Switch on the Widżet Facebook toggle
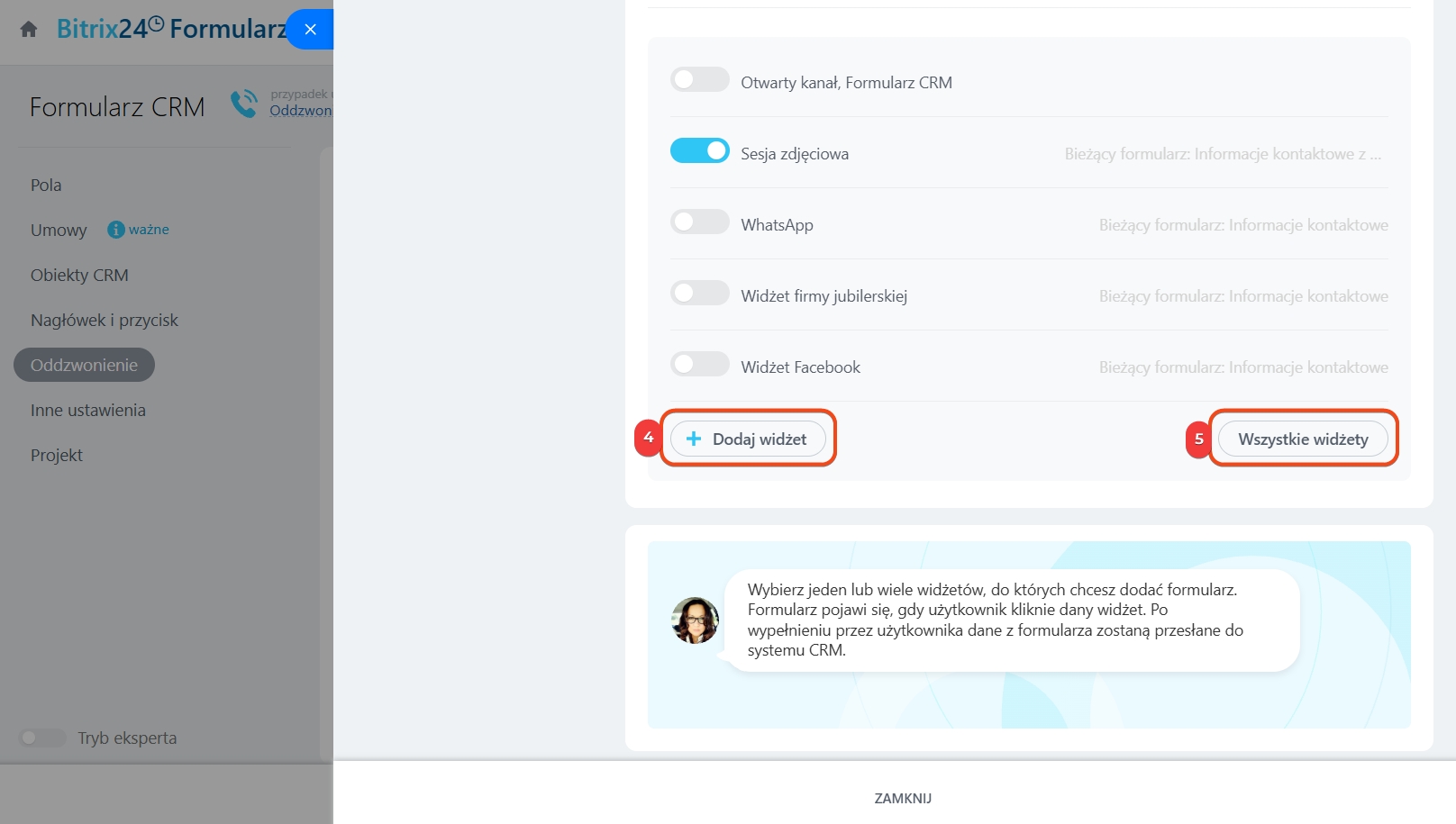Screen dimensions: 1456x824 click(699, 365)
